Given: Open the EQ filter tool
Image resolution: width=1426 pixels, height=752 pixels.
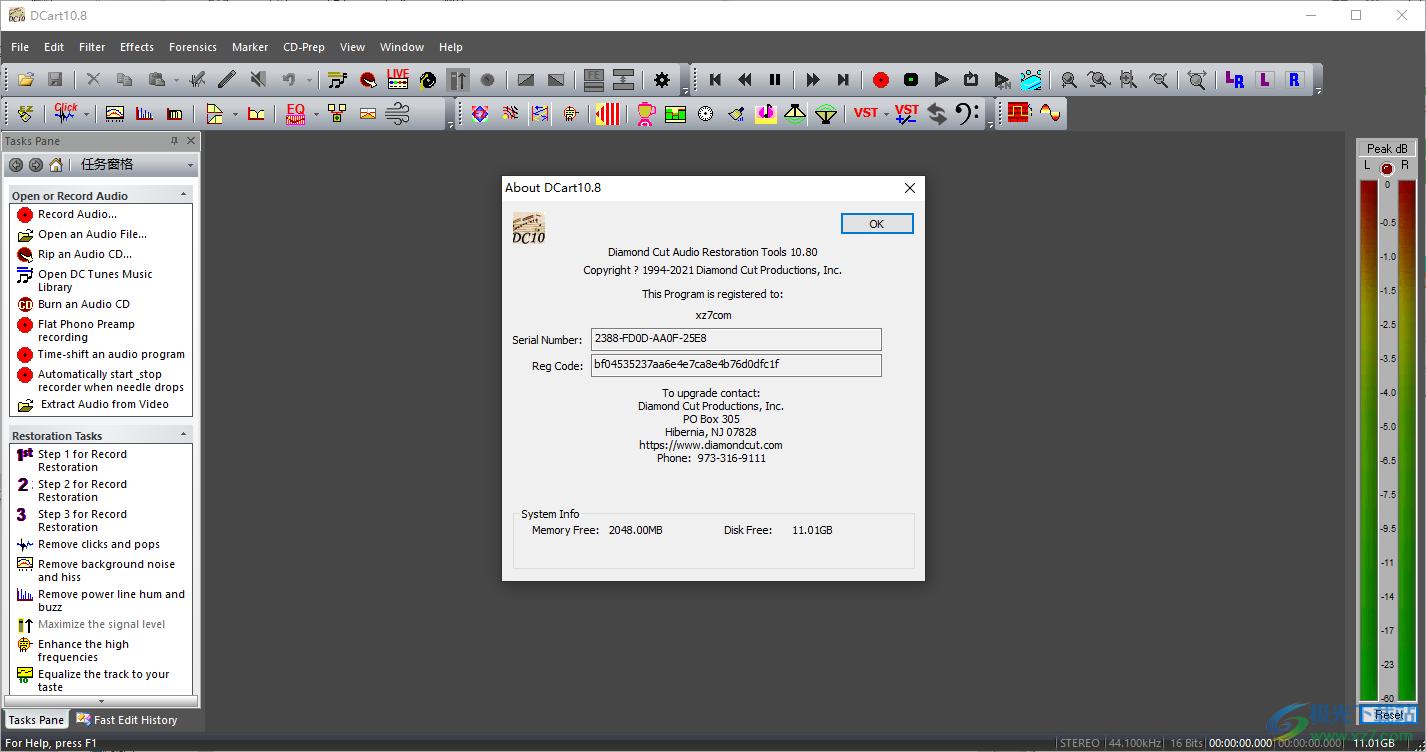Looking at the screenshot, I should click(x=295, y=114).
